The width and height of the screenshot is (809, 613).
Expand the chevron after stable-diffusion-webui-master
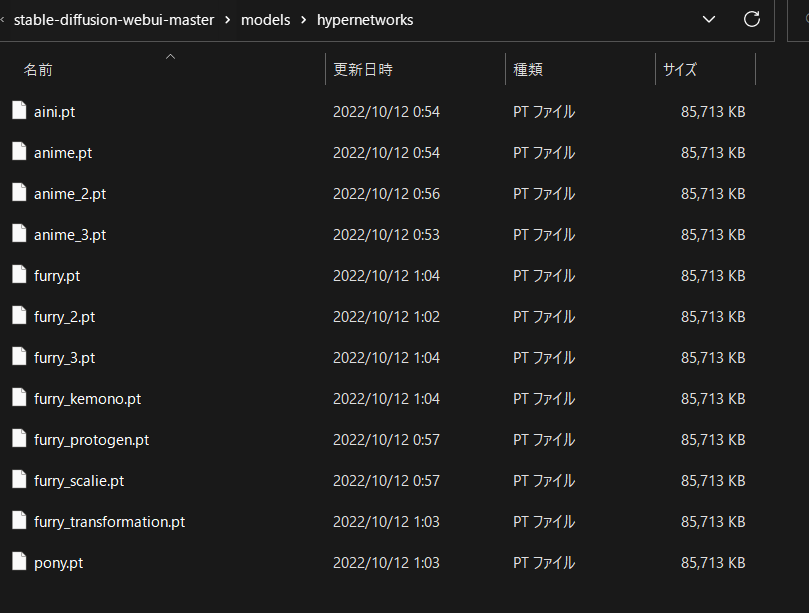tap(228, 20)
